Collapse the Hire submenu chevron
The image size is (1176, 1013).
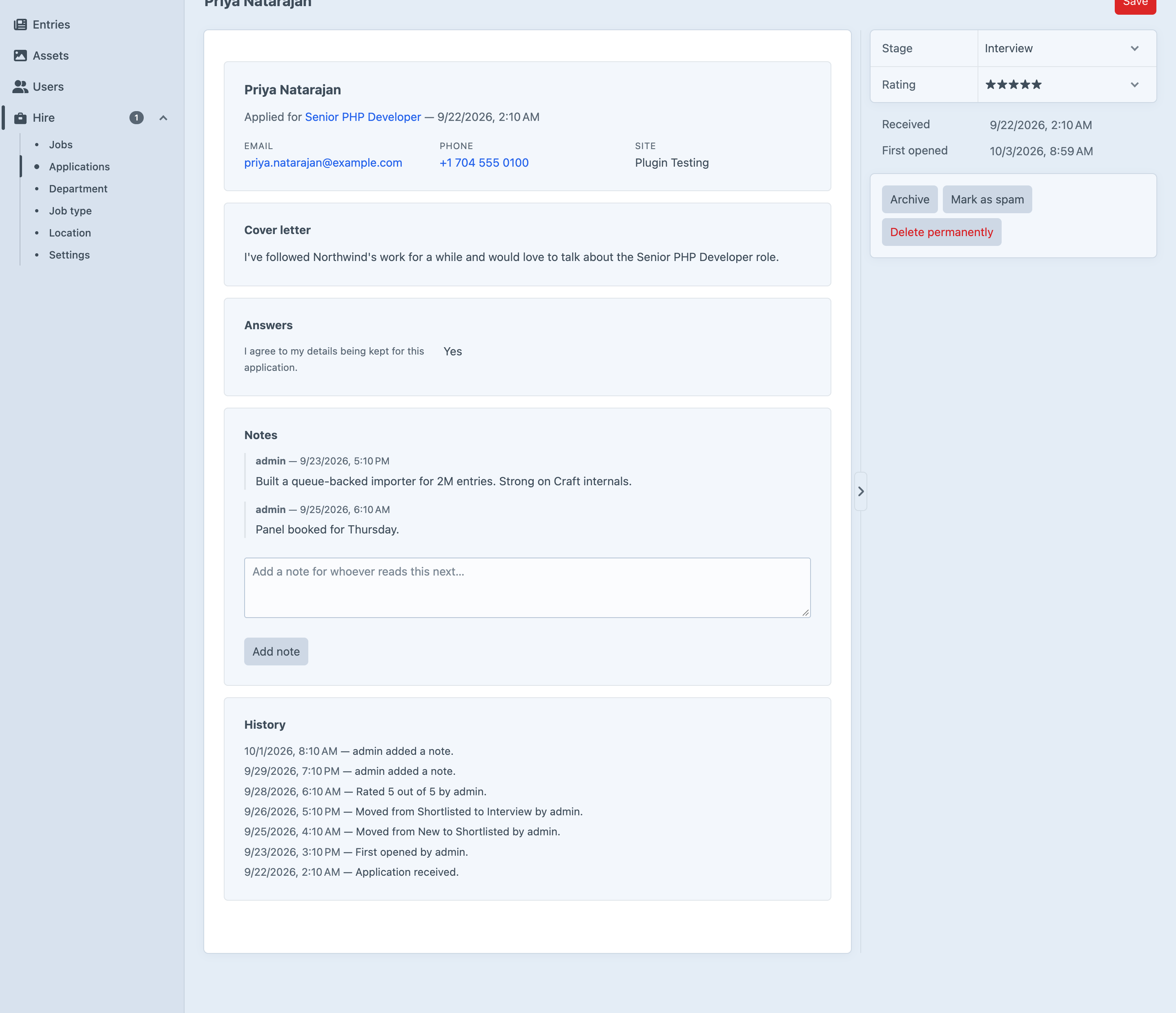[163, 118]
